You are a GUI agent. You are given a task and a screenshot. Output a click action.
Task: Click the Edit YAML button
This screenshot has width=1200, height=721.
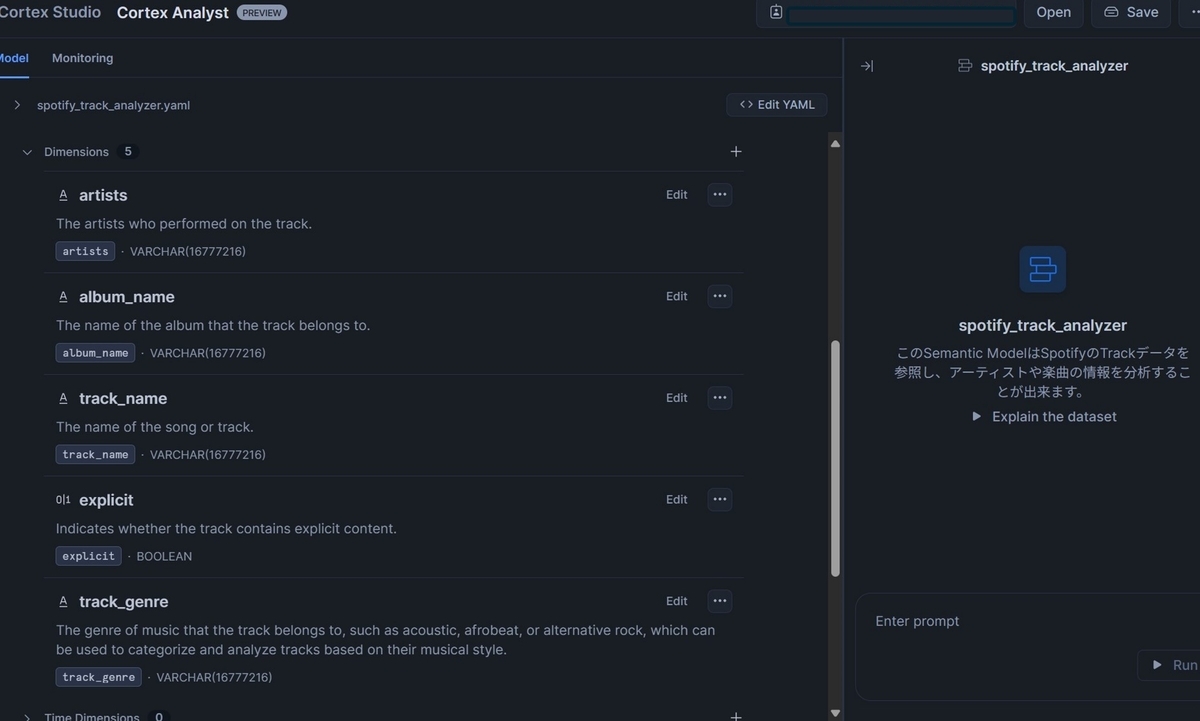[x=777, y=105]
